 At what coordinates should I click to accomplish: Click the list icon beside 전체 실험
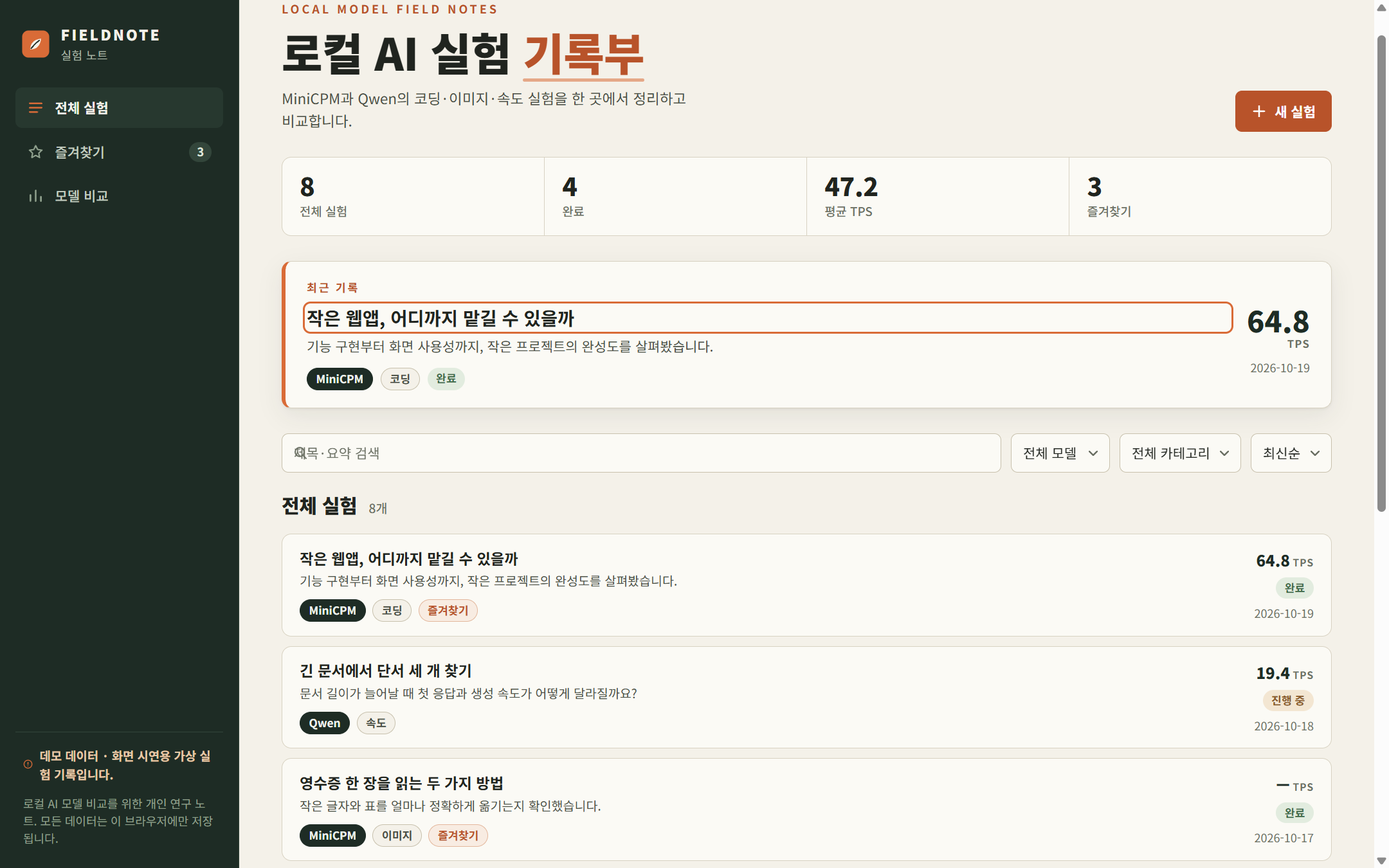point(35,108)
